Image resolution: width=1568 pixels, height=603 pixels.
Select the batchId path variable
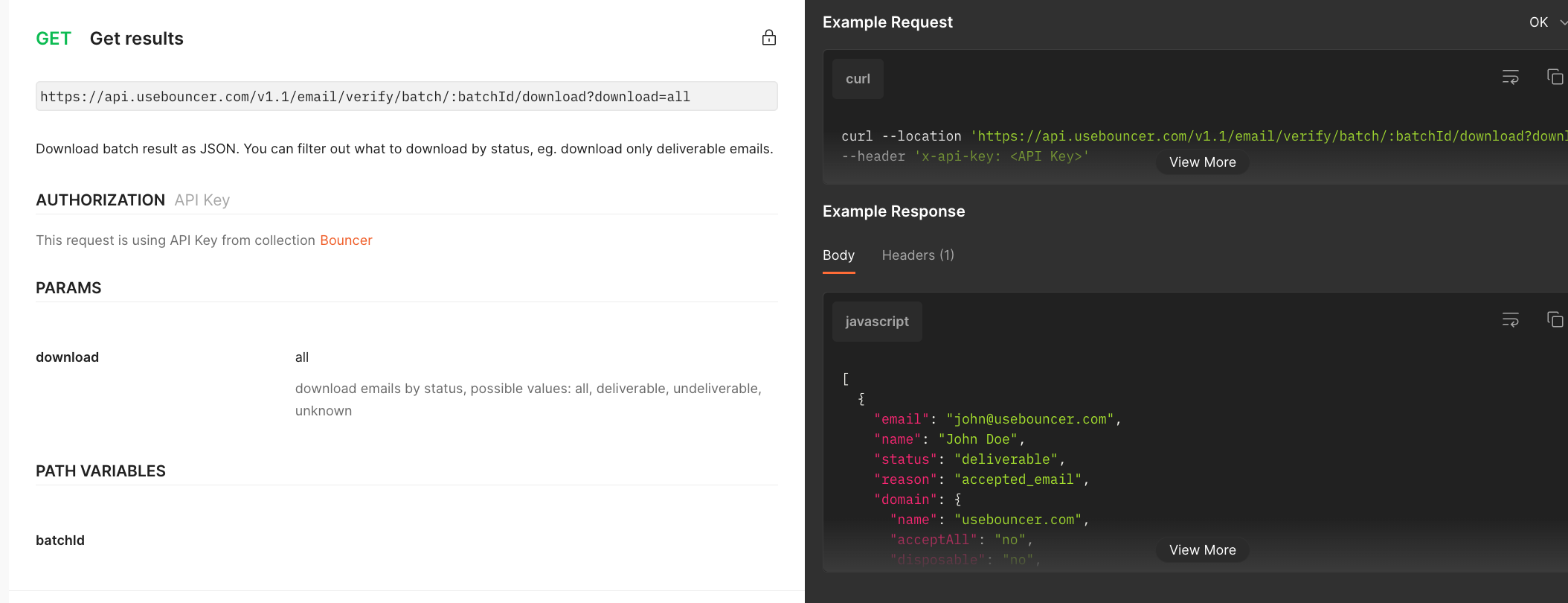pos(60,540)
